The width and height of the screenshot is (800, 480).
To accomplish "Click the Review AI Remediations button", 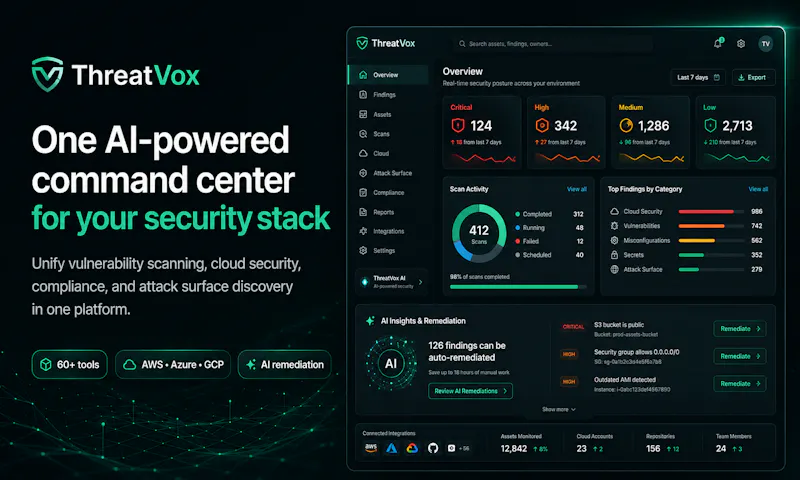I will pyautogui.click(x=470, y=391).
